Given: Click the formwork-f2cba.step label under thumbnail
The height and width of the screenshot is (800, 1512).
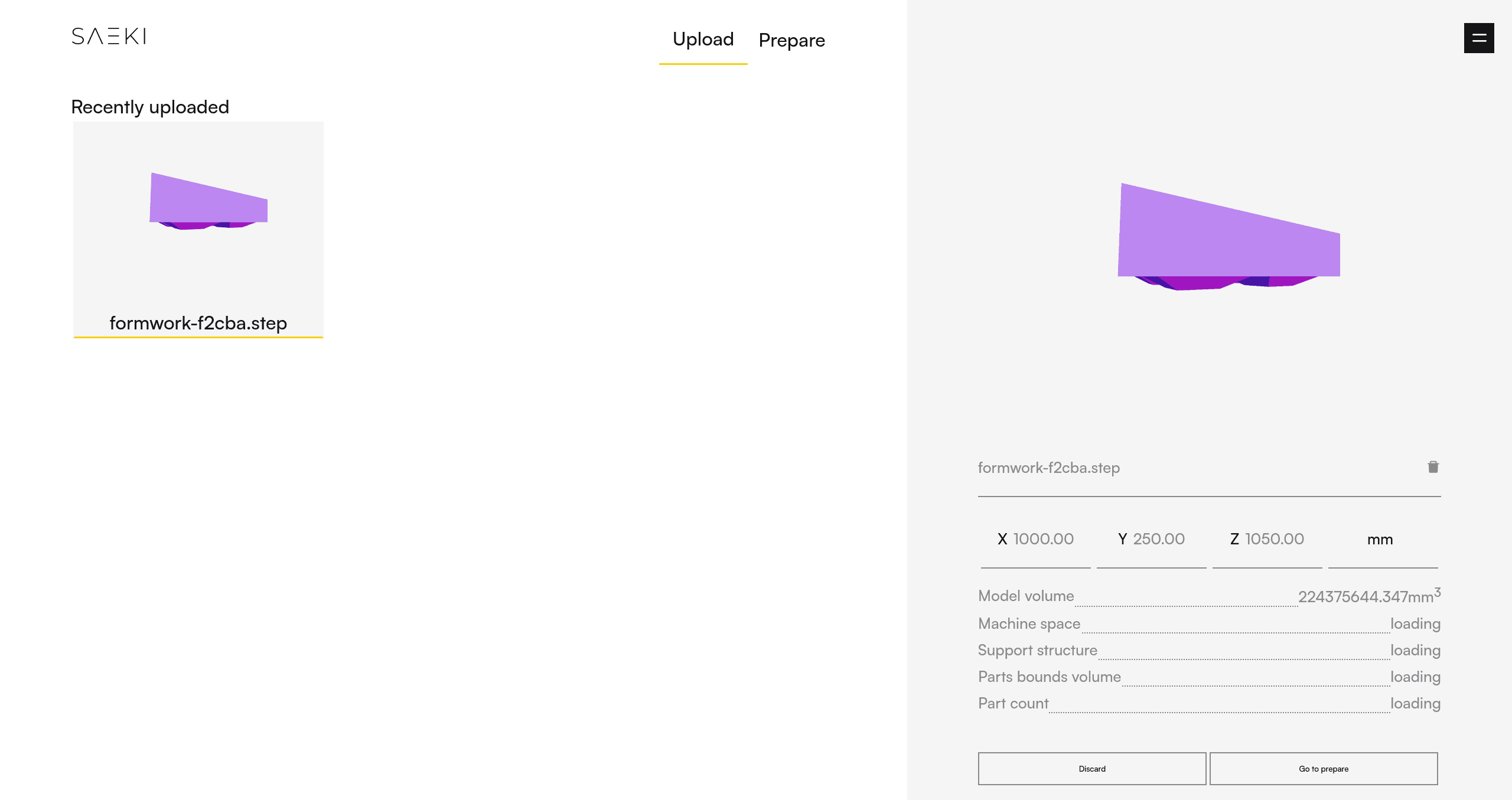Looking at the screenshot, I should (x=198, y=323).
